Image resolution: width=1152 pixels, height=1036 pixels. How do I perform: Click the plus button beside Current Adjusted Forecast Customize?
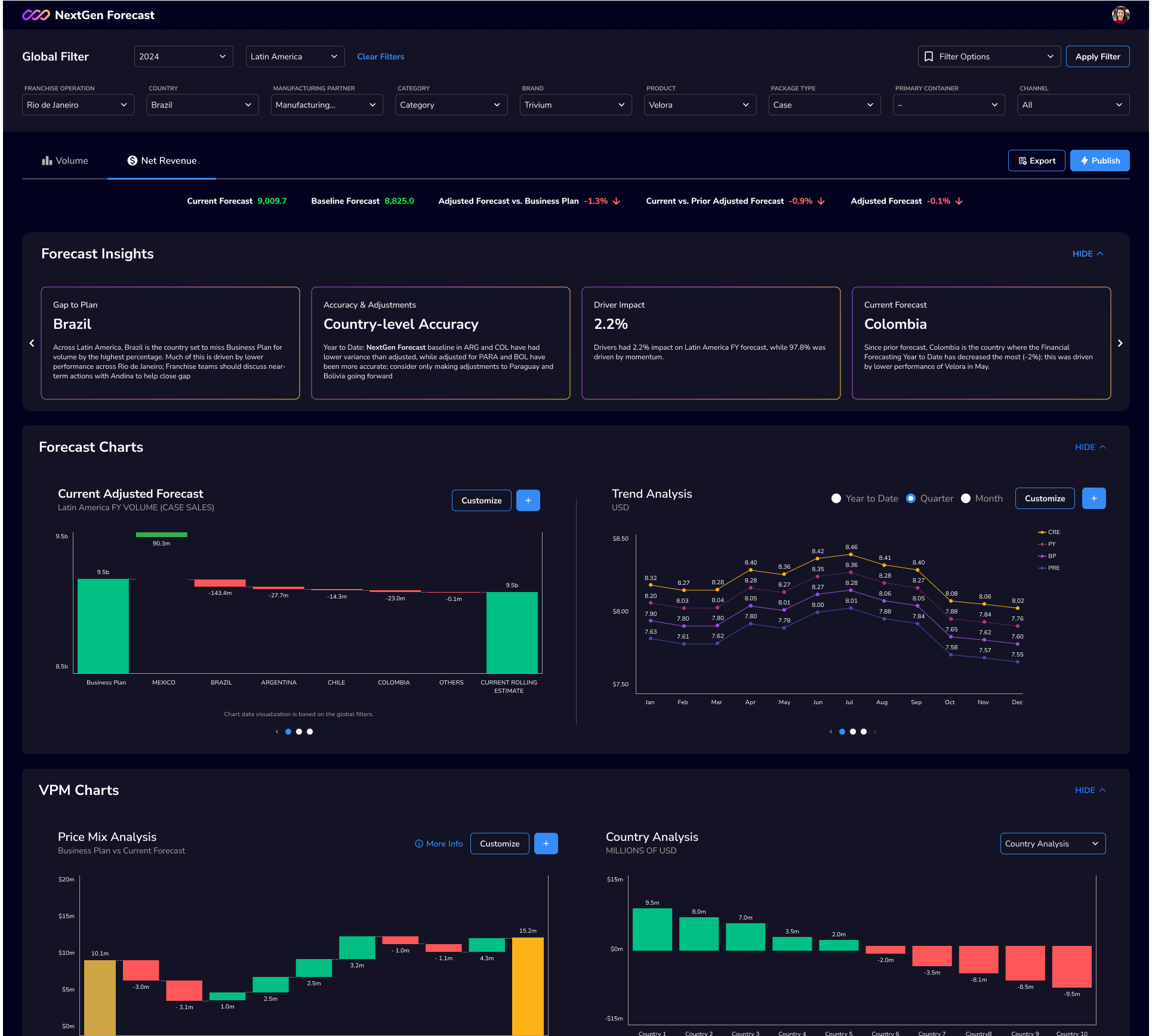pos(528,500)
